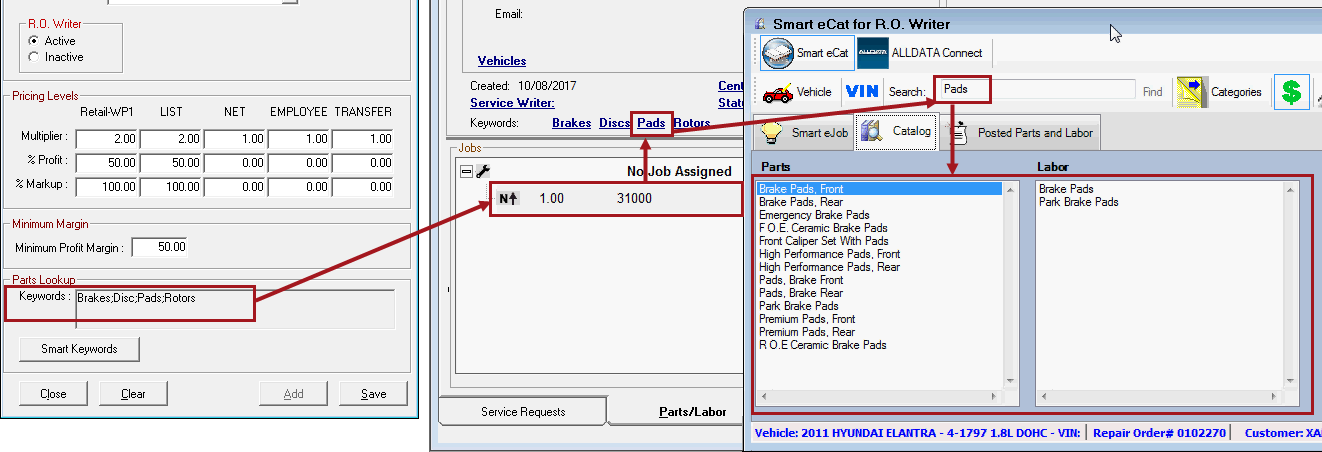This screenshot has width=1322, height=452.
Task: Collapse the No Job Assigned tree node
Action: (466, 171)
